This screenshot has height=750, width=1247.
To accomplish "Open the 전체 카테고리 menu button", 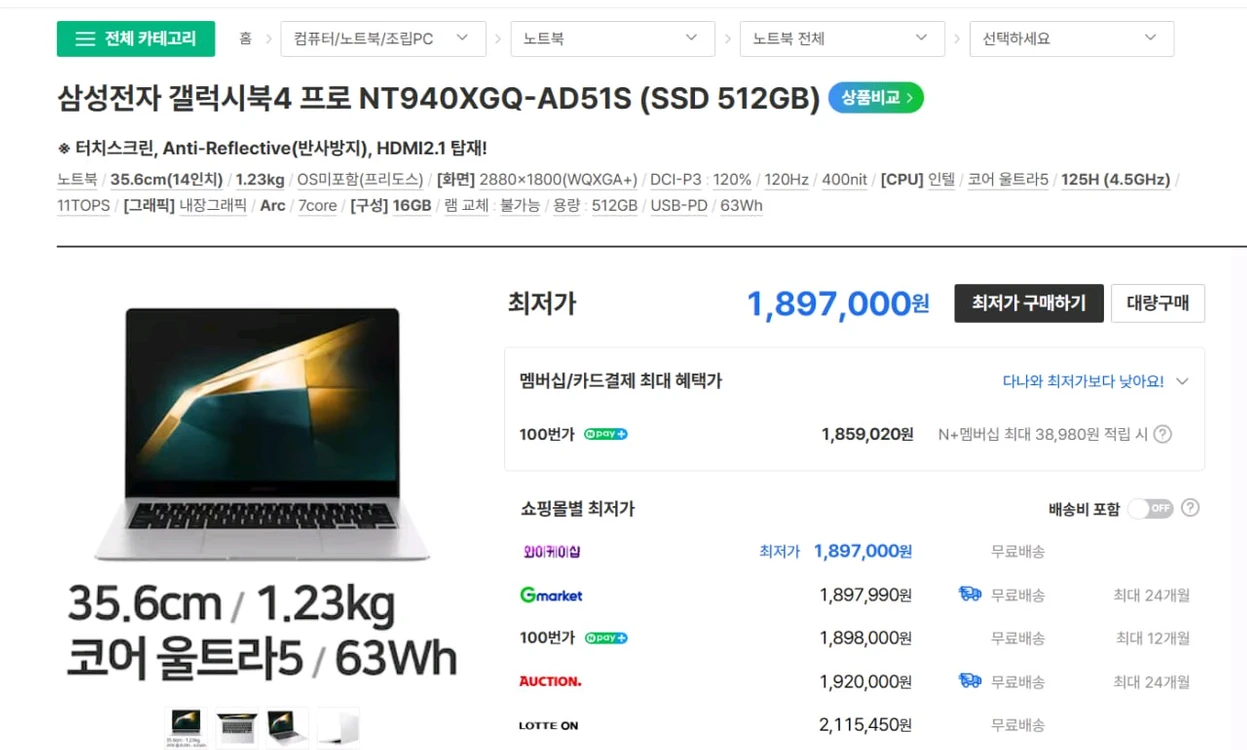I will 135,39.
